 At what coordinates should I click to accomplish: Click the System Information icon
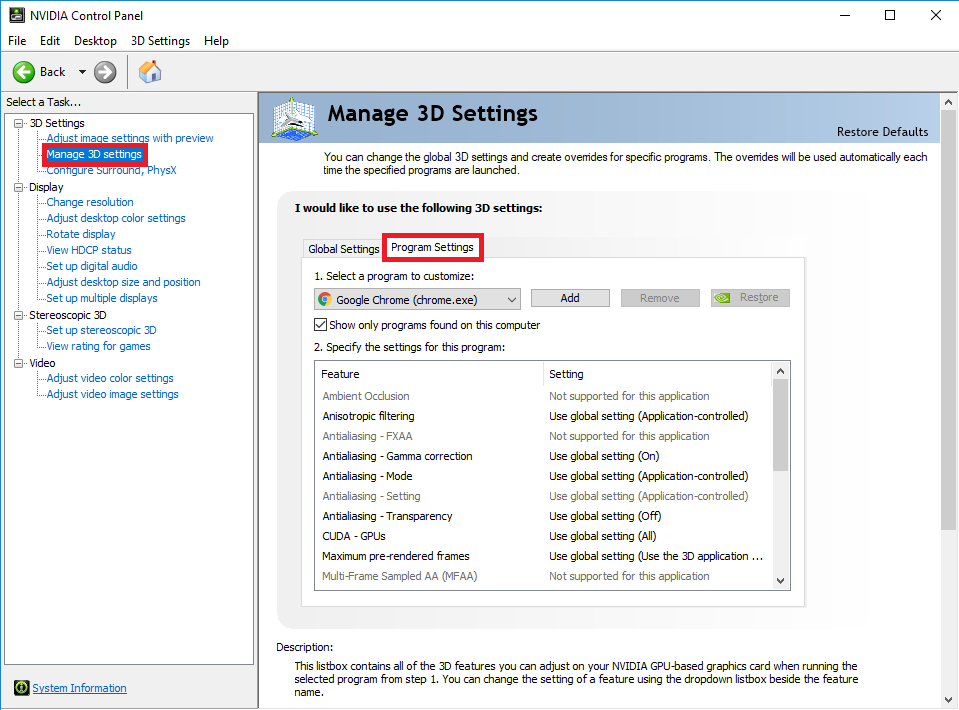click(21, 688)
